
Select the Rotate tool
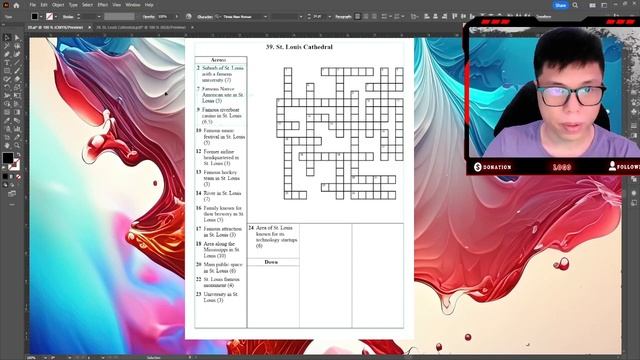click(x=7, y=87)
